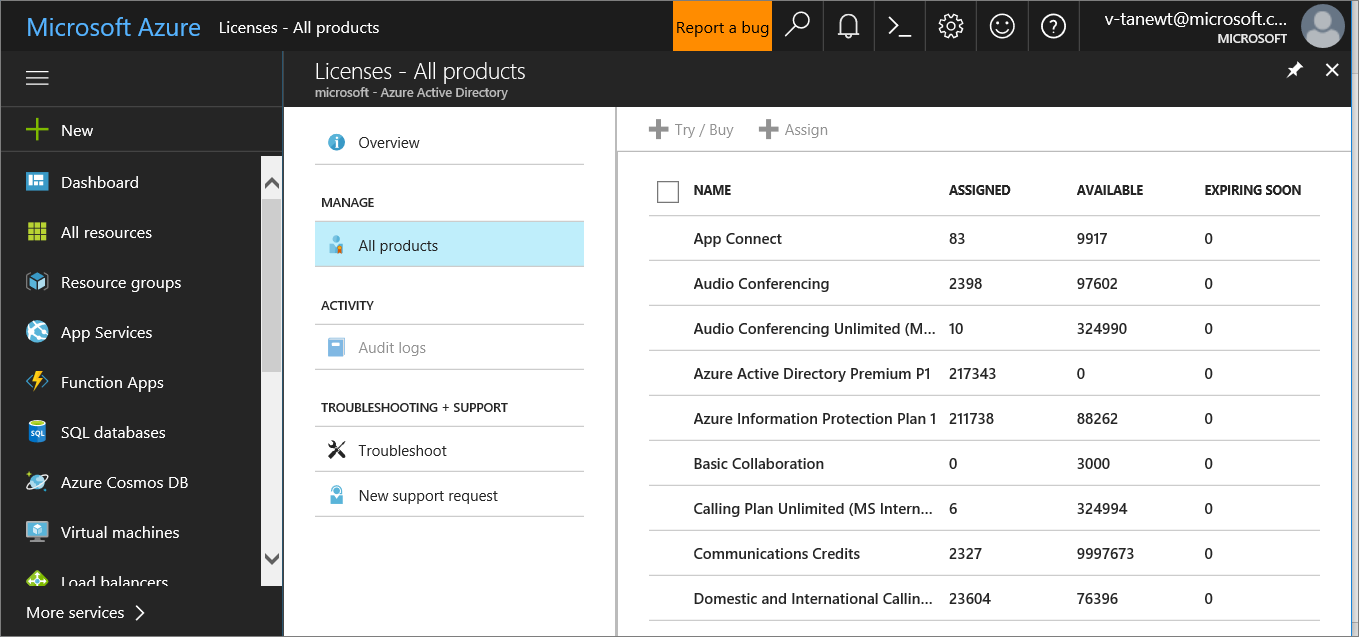Viewport: 1359px width, 637px height.
Task: Open the Overview menu item
Action: tap(389, 143)
